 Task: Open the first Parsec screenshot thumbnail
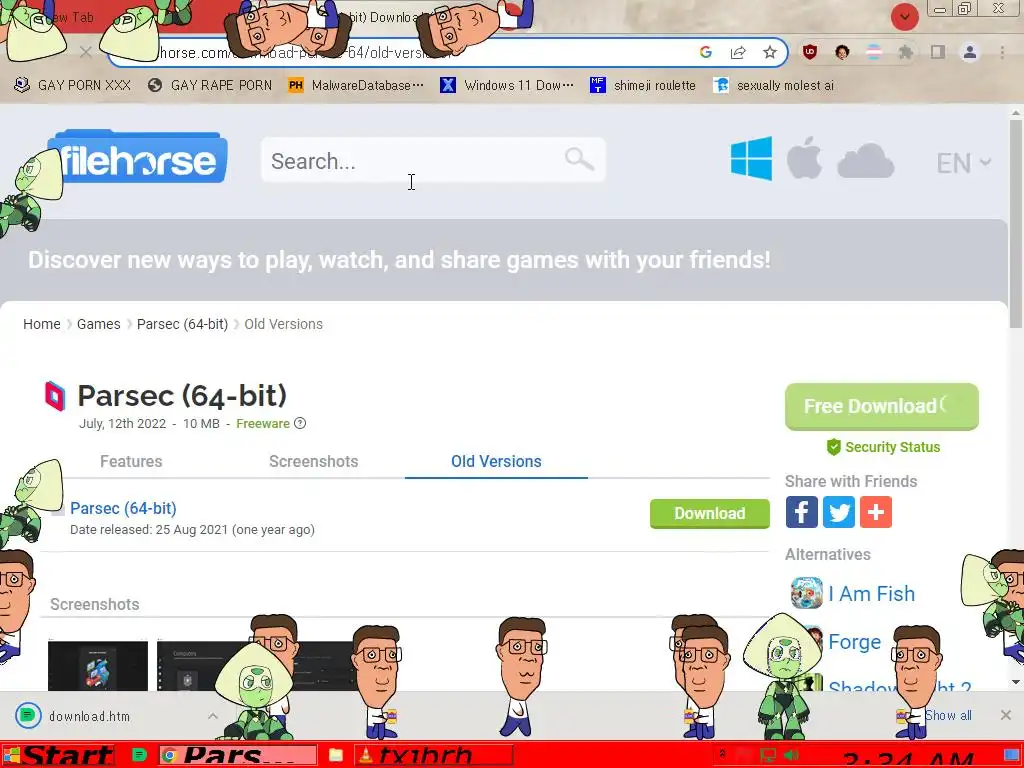(x=98, y=665)
